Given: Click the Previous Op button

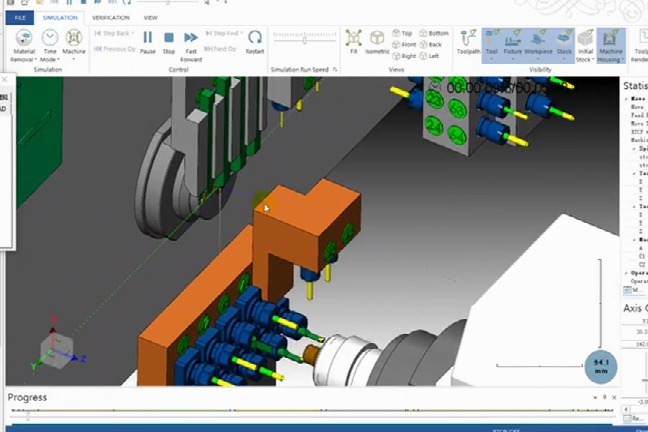Looking at the screenshot, I should click(x=114, y=49).
